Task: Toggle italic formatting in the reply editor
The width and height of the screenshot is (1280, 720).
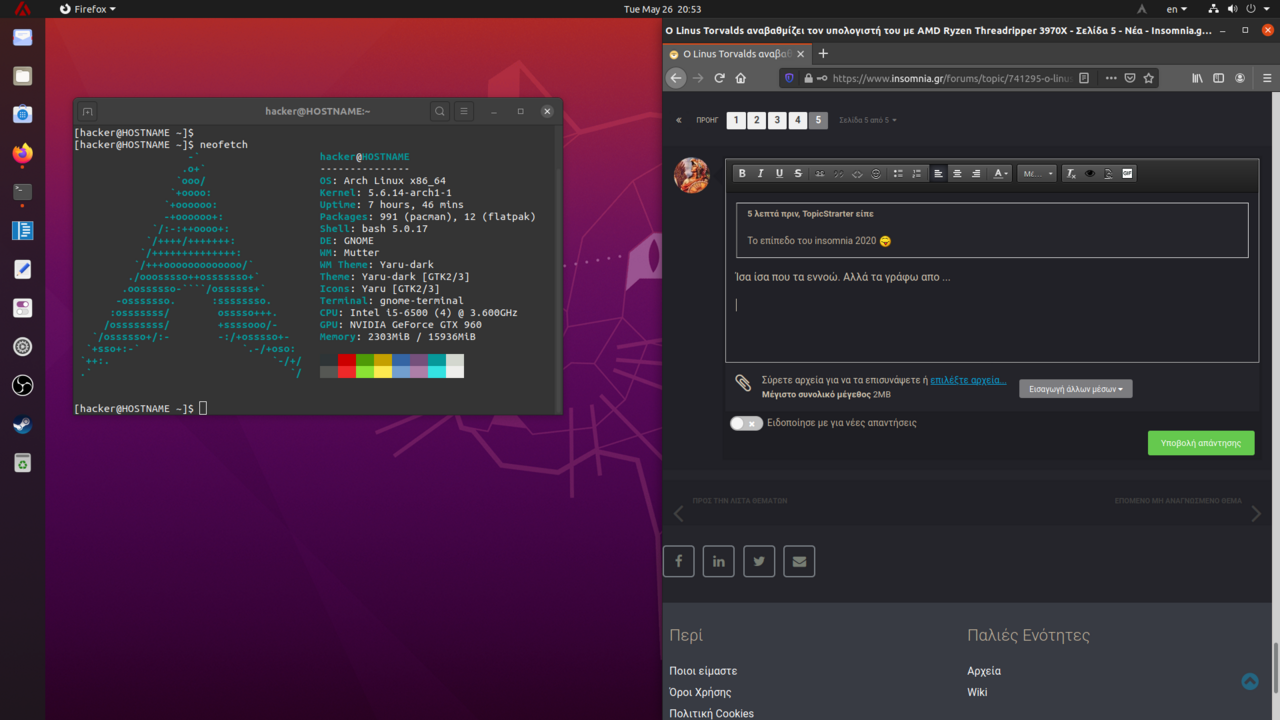Action: (x=760, y=173)
